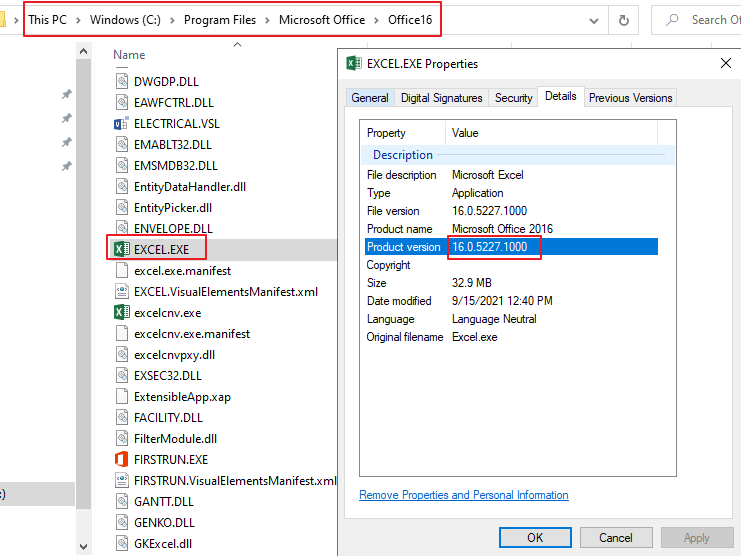
Task: Select the Date modified property row
Action: pos(511,300)
